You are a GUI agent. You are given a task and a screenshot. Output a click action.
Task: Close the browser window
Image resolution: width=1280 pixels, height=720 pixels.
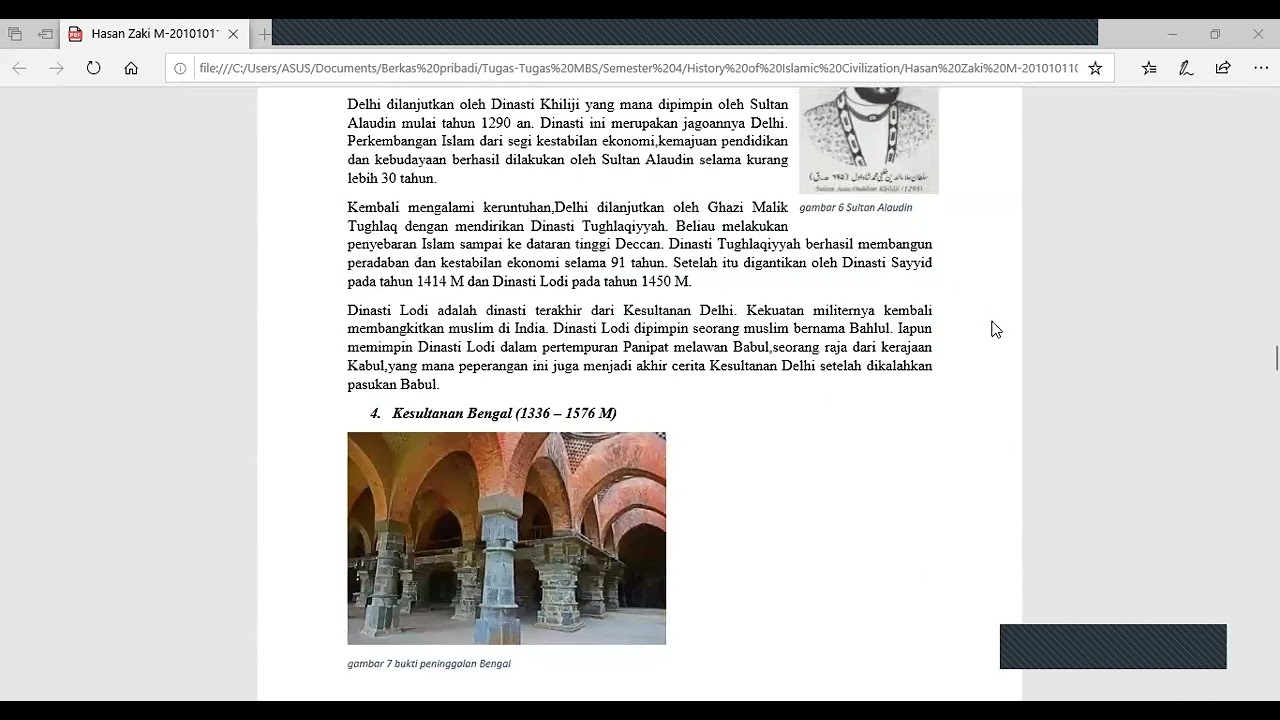pos(1258,34)
